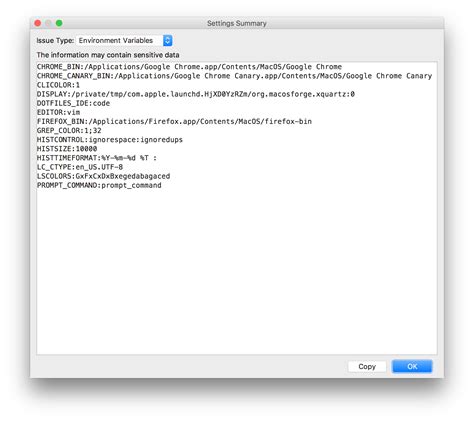Close the Settings Summary window

pos(38,23)
